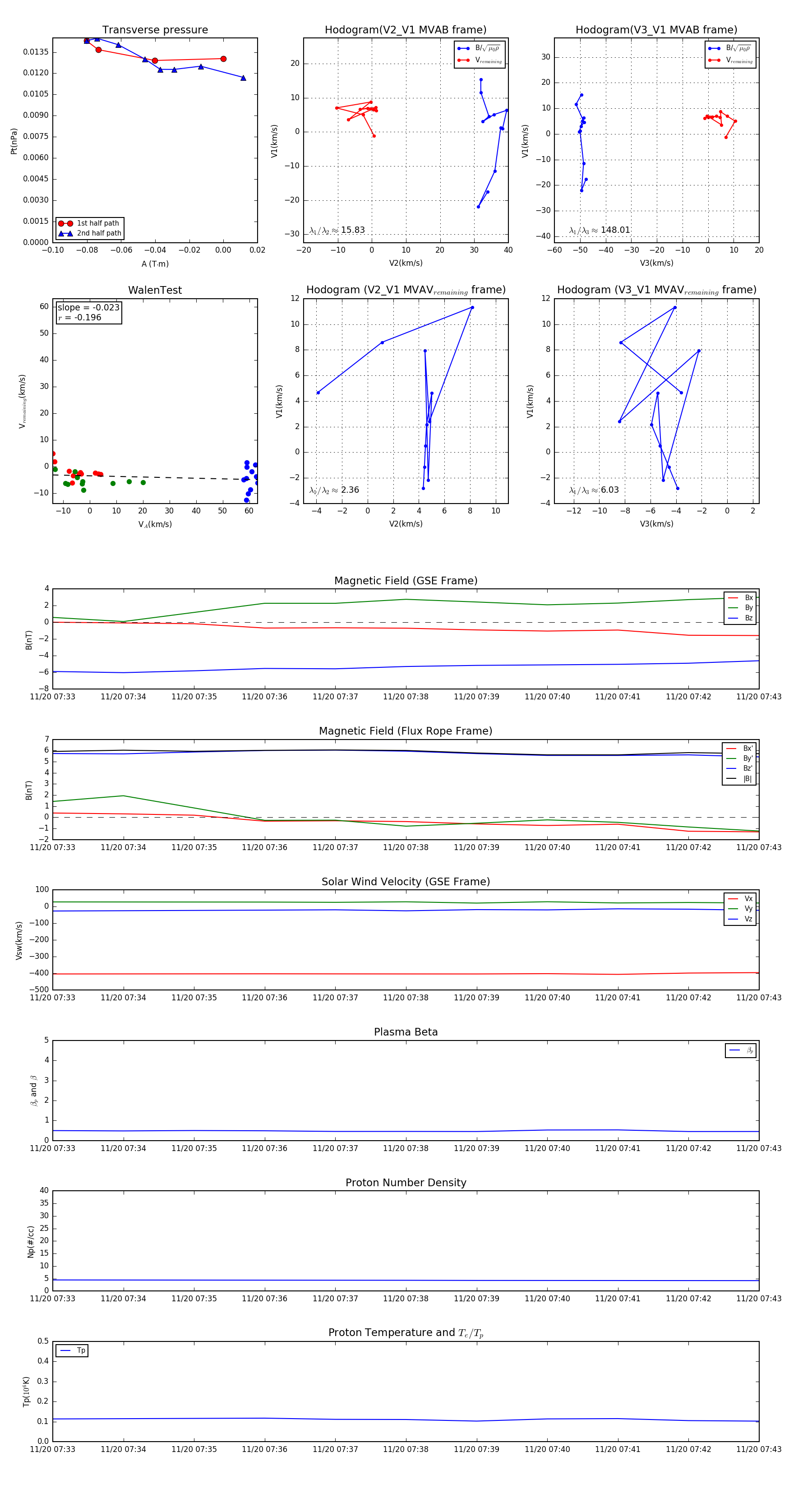Click the 'Vz' legend entry

pyautogui.click(x=740, y=919)
